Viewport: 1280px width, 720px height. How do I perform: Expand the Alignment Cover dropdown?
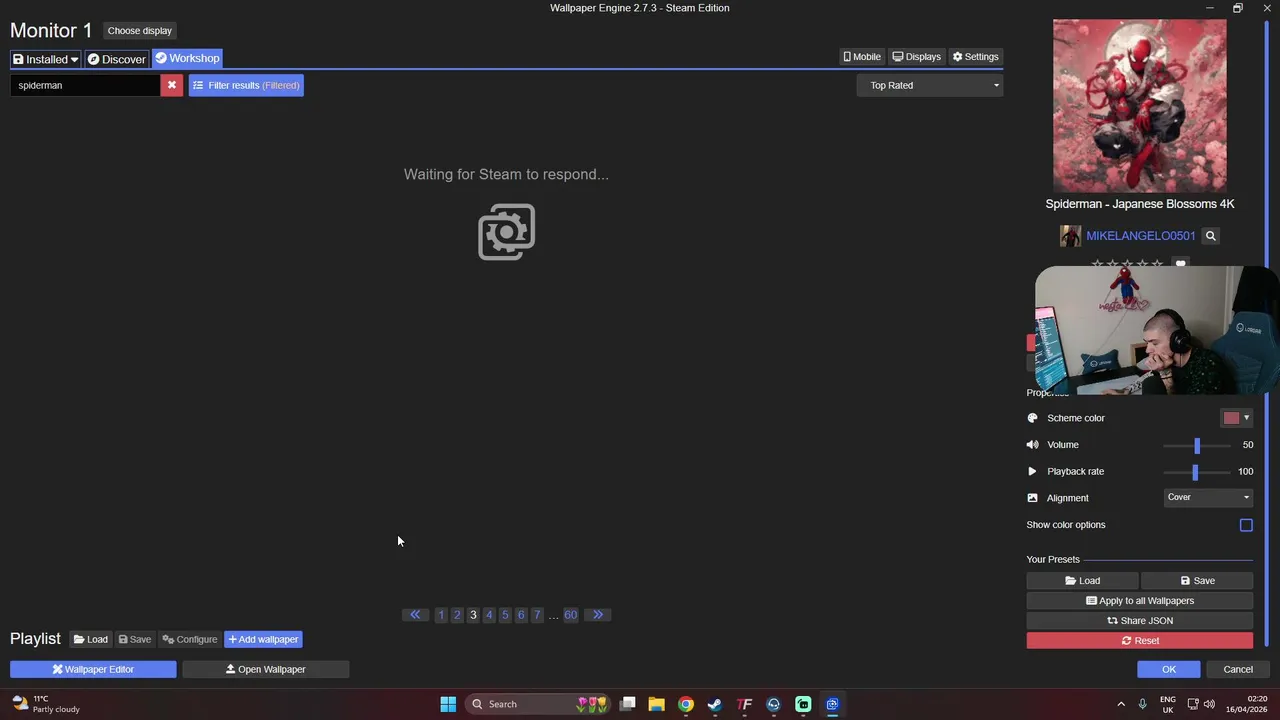pos(1209,497)
